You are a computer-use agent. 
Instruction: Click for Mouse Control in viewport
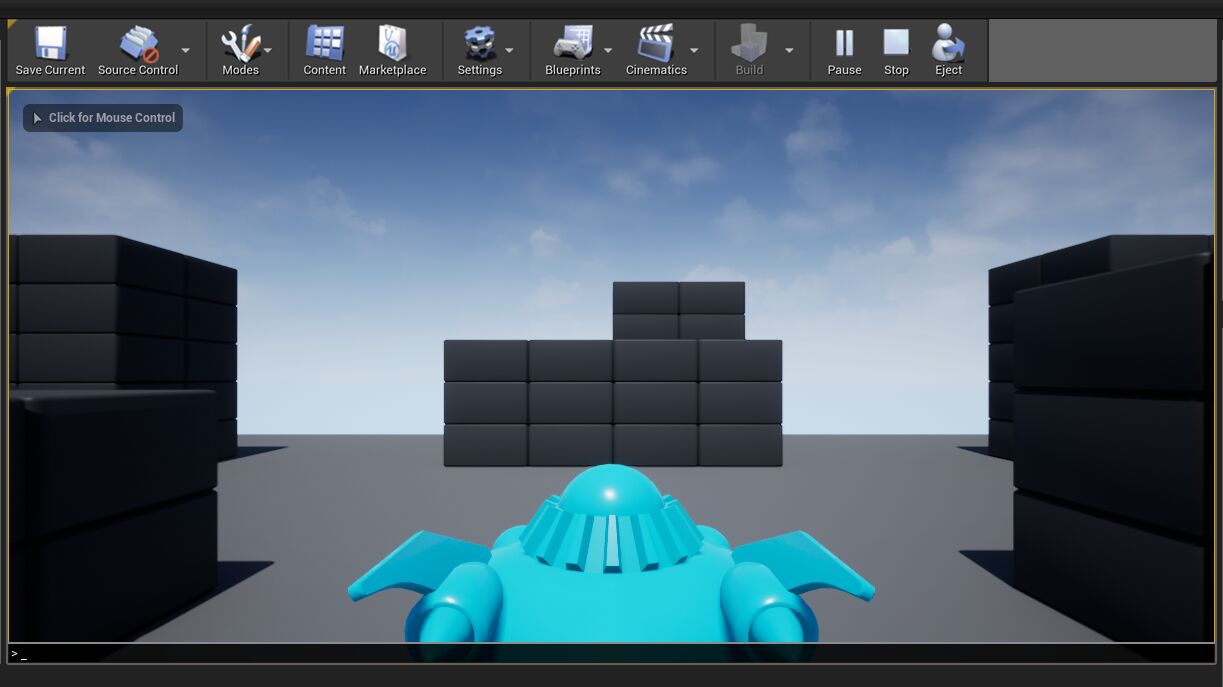[x=103, y=117]
